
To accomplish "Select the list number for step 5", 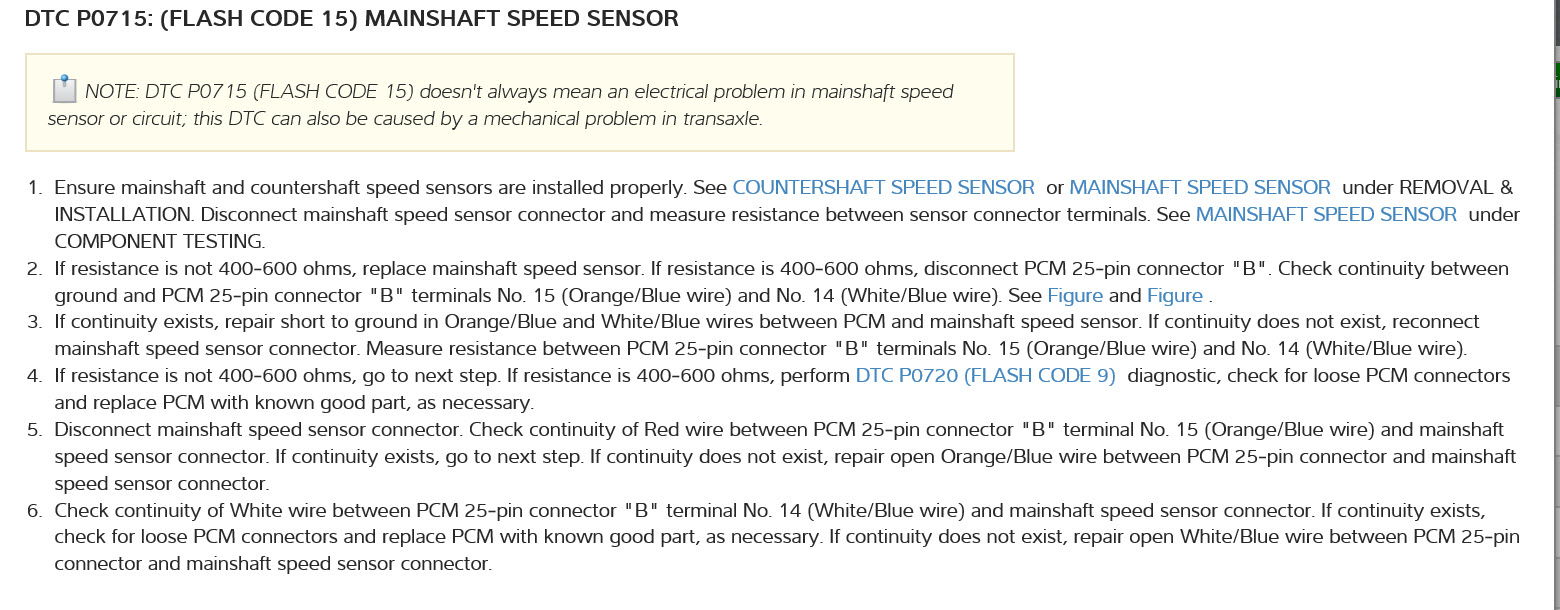I will point(34,430).
